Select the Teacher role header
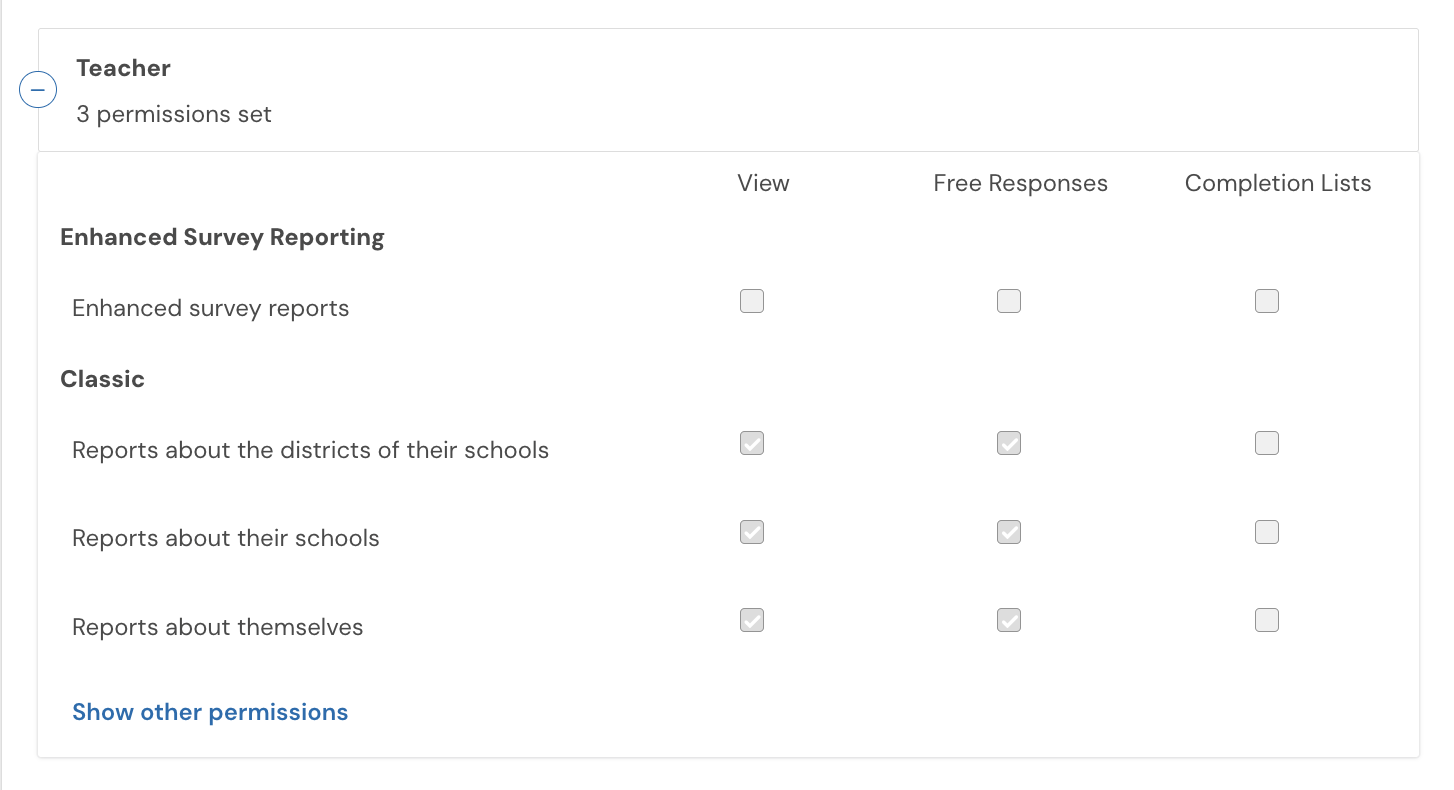Screen dimensions: 1454x790 pyautogui.click(x=123, y=68)
